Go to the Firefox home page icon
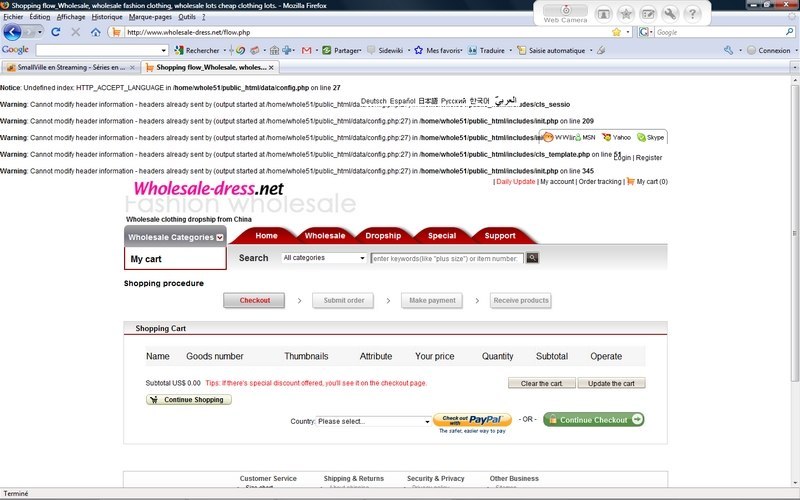 (95, 32)
